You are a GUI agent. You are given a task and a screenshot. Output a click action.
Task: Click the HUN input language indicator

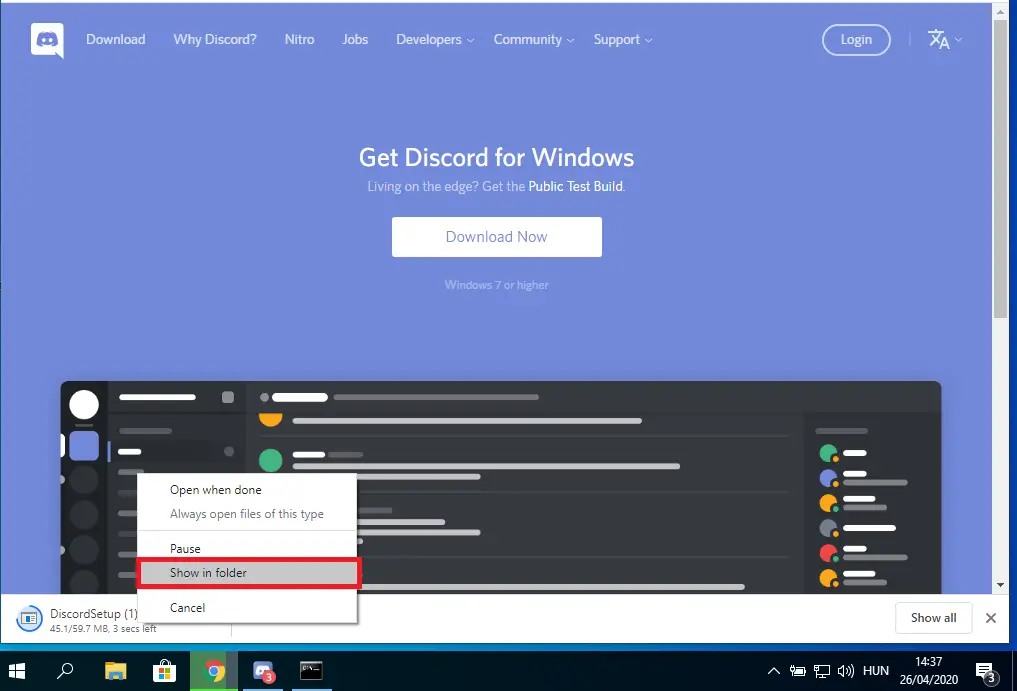coord(876,671)
